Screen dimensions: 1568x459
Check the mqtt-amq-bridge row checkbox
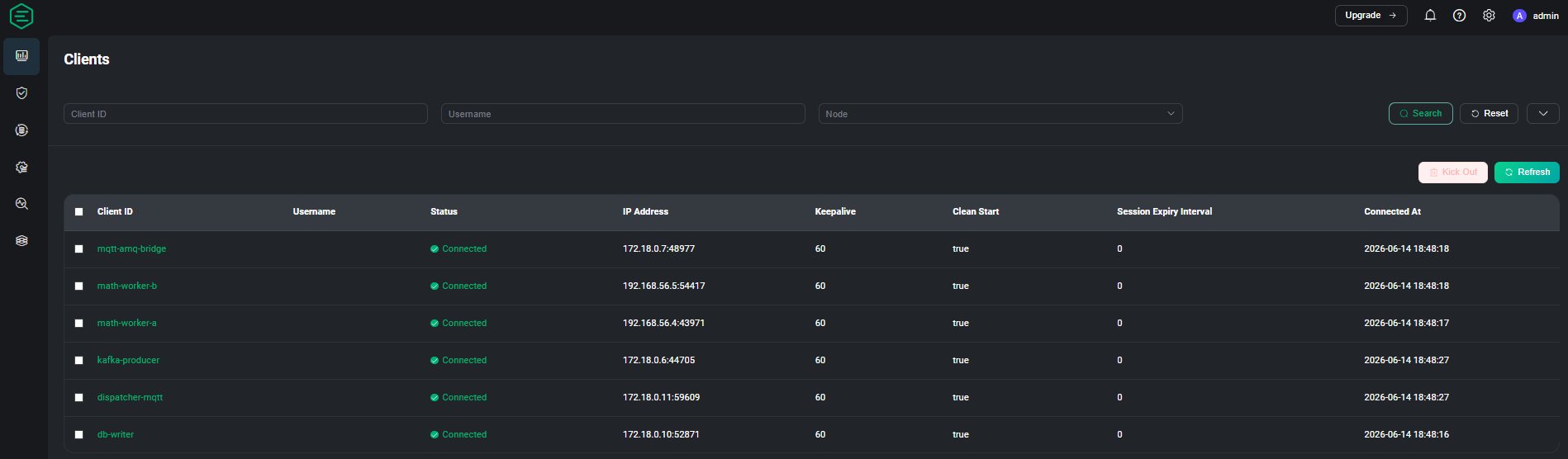click(79, 249)
